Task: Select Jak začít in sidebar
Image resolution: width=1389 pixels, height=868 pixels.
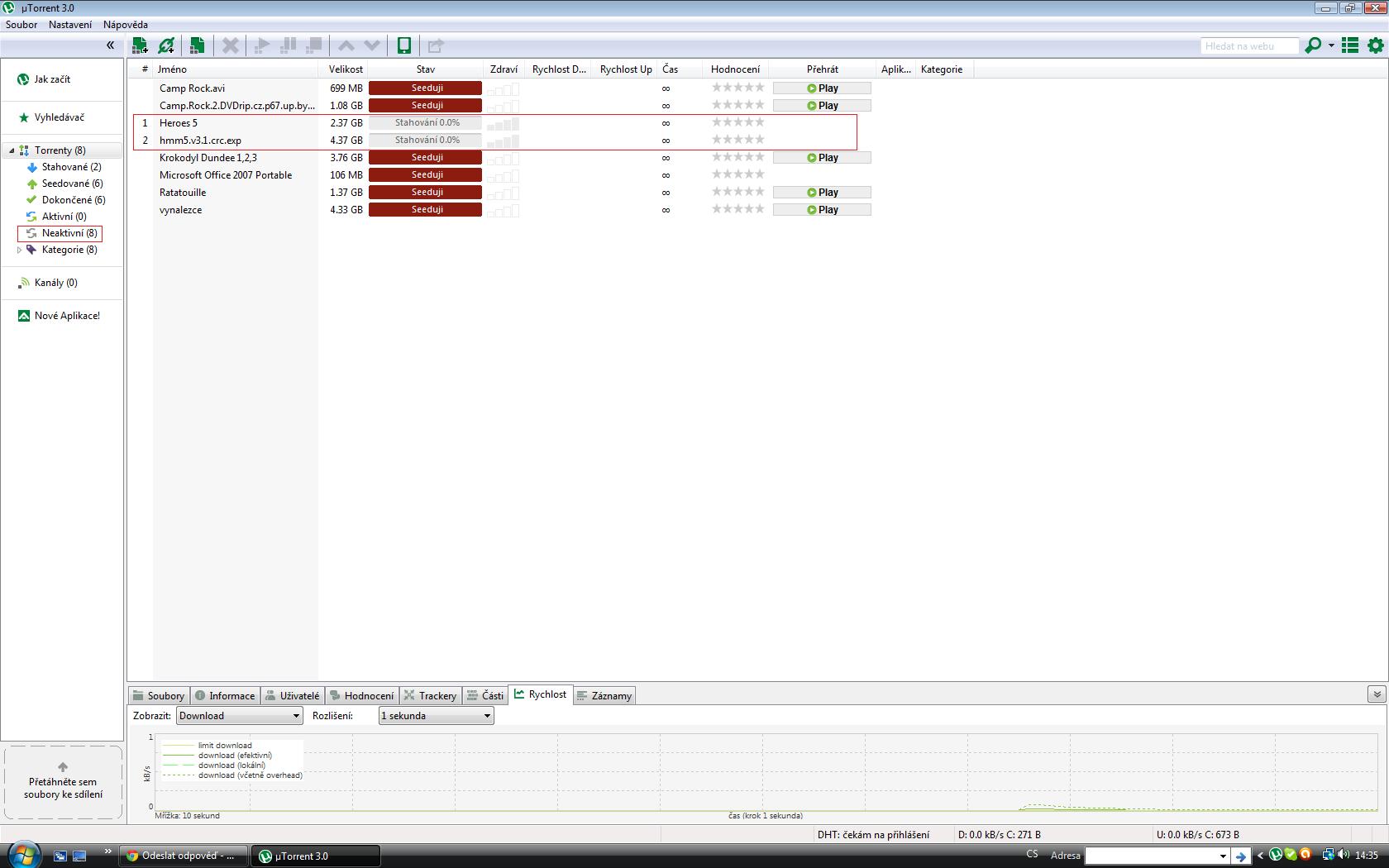Action: [x=52, y=79]
